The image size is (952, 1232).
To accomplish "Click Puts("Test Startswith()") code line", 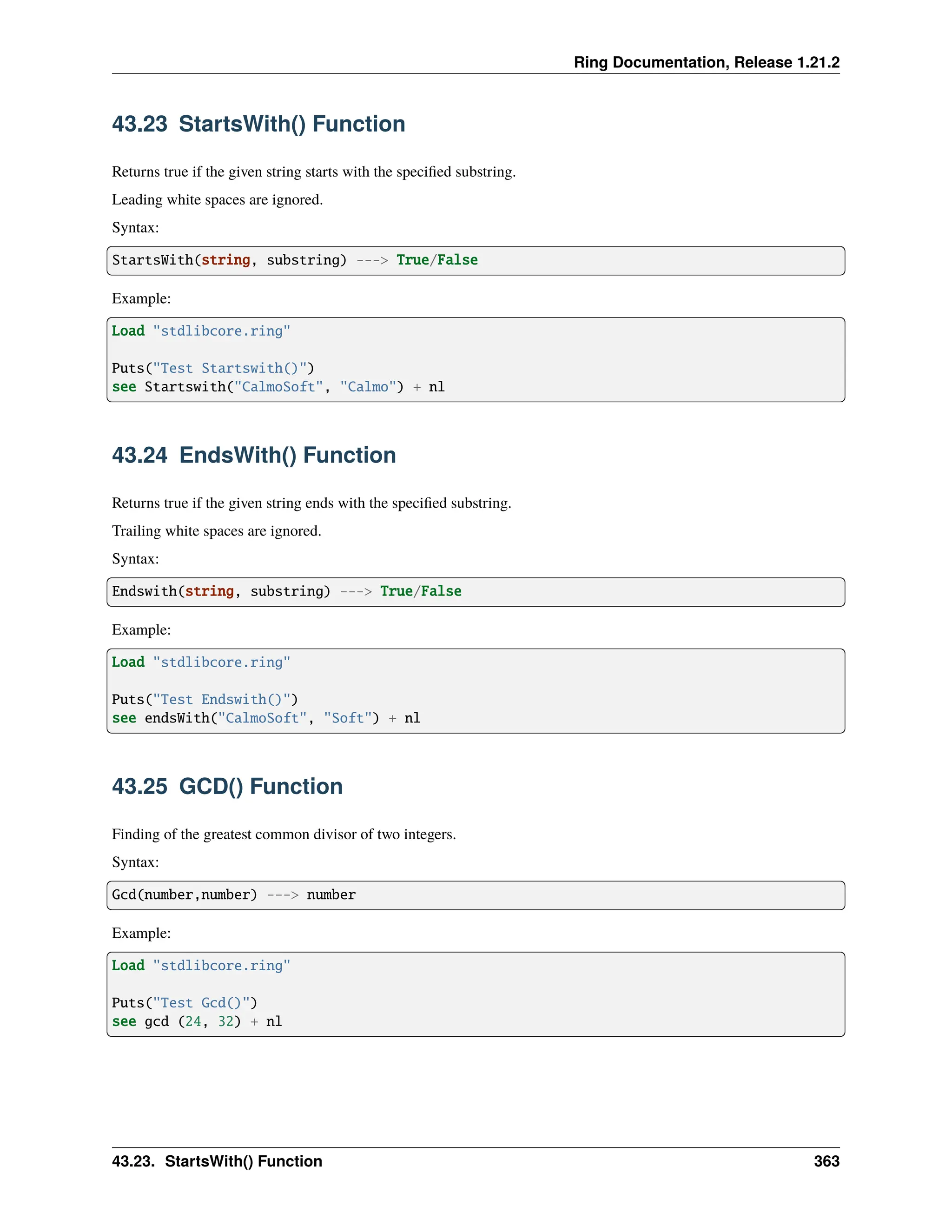I will tap(213, 368).
